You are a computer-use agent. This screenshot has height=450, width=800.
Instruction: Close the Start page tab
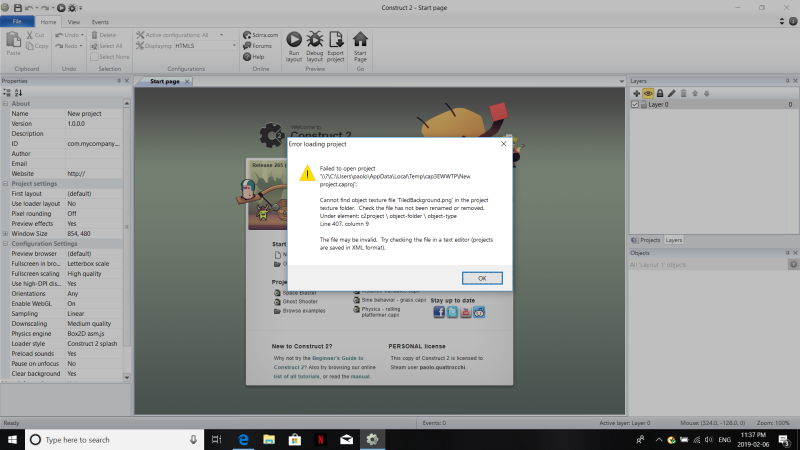(x=187, y=81)
